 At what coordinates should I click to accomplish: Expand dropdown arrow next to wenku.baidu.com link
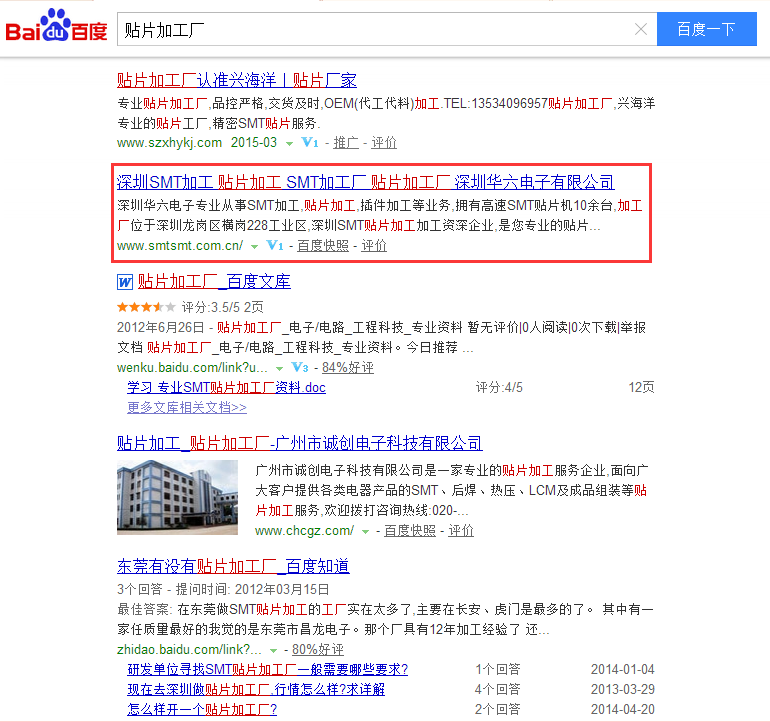[279, 368]
